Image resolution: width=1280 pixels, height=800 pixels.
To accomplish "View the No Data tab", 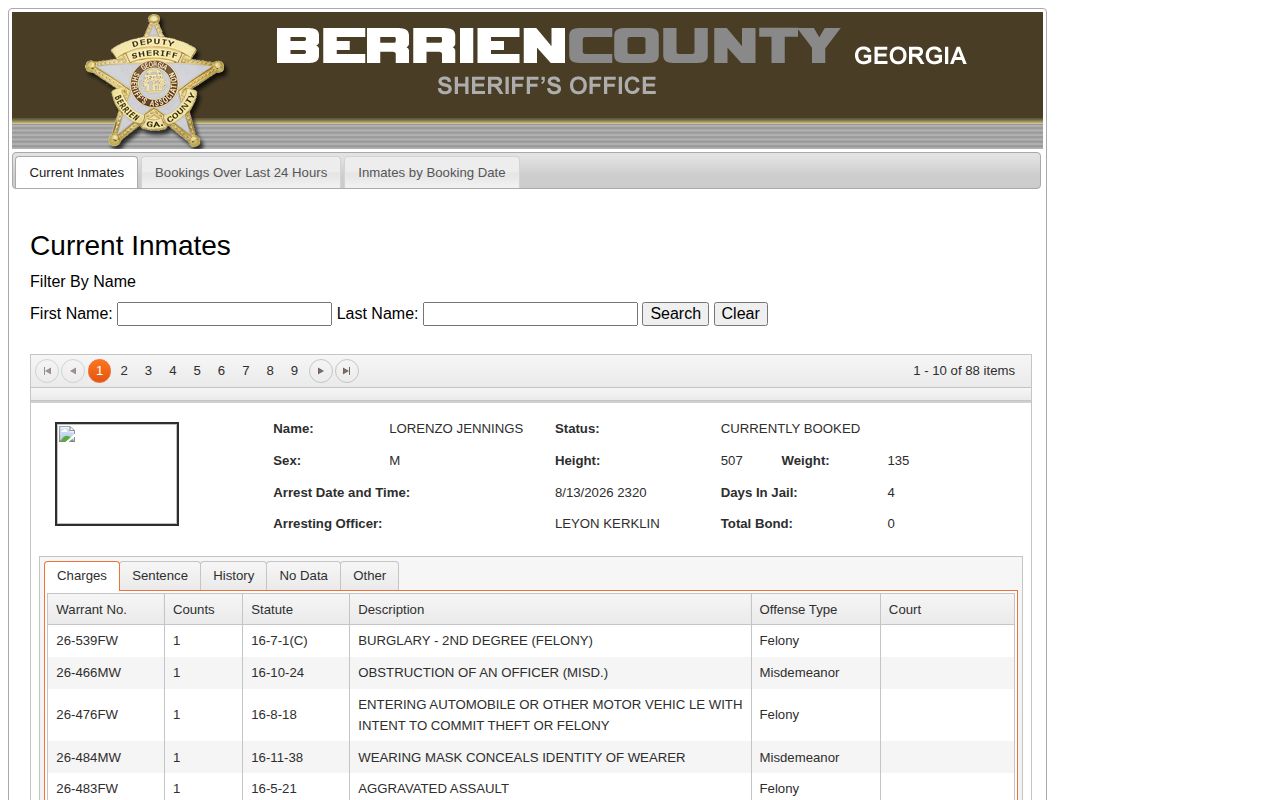I will pyautogui.click(x=304, y=576).
